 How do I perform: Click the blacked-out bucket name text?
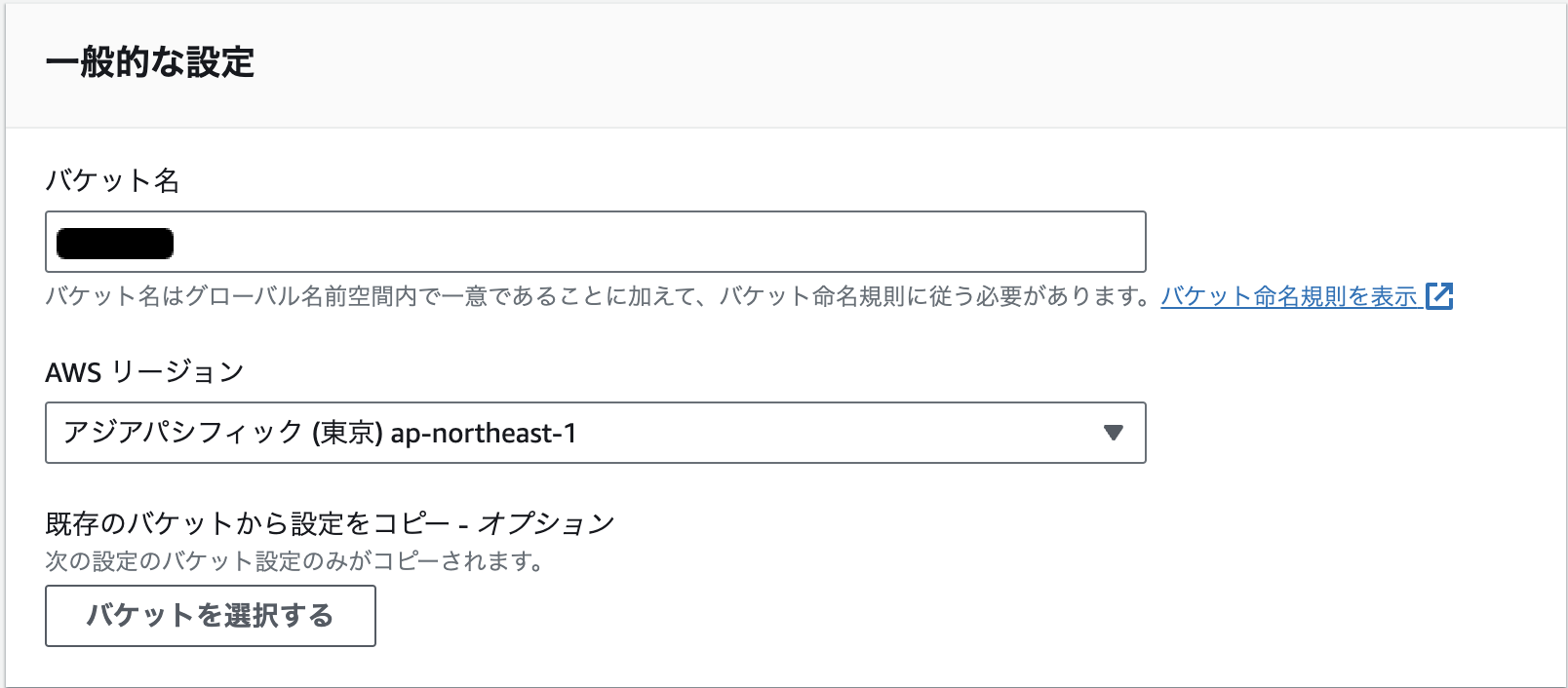pos(115,244)
